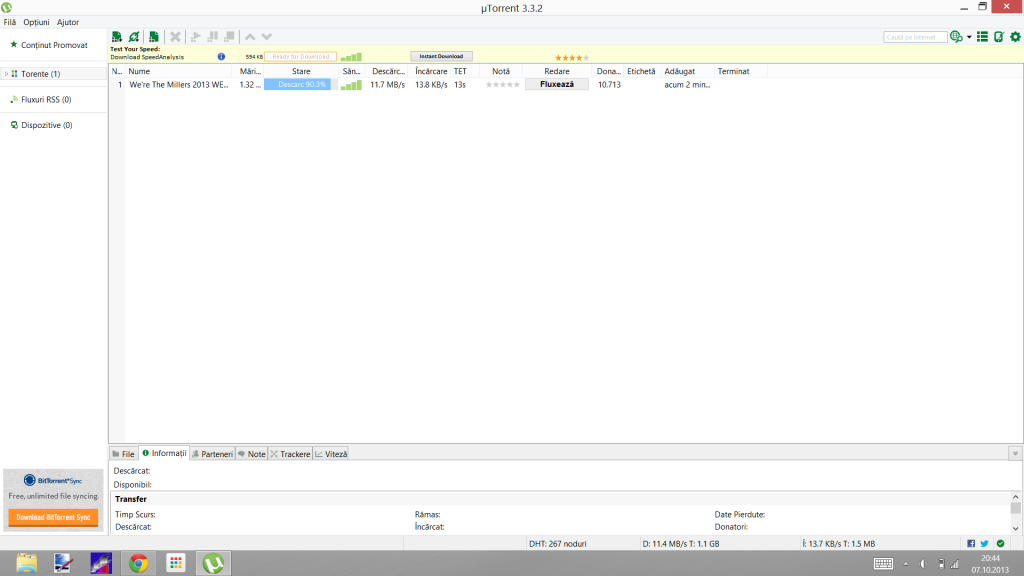Open the Opțiuni menu
Screen dimensions: 1024x576
pos(37,22)
